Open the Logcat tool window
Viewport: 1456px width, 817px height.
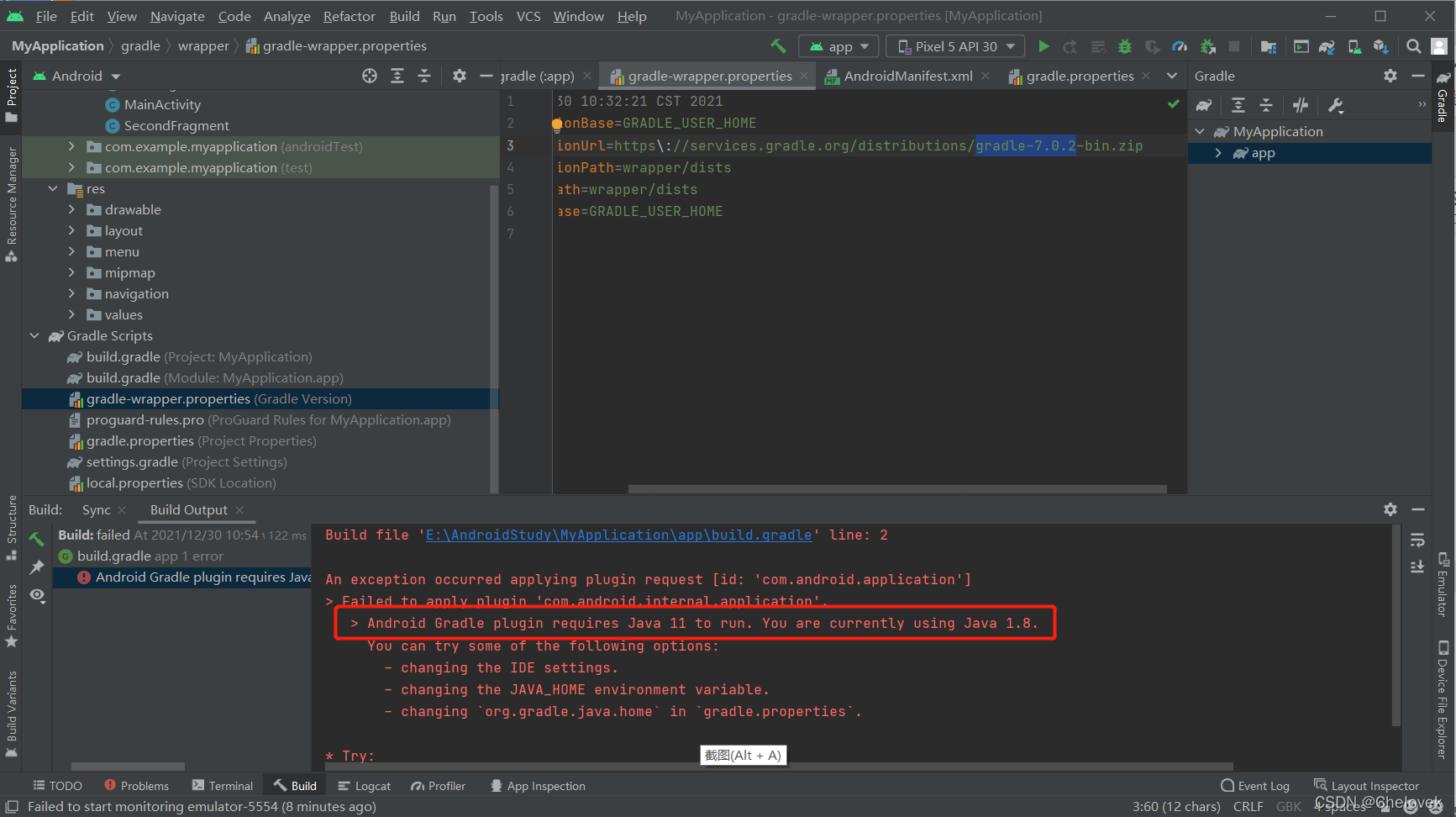pos(364,786)
